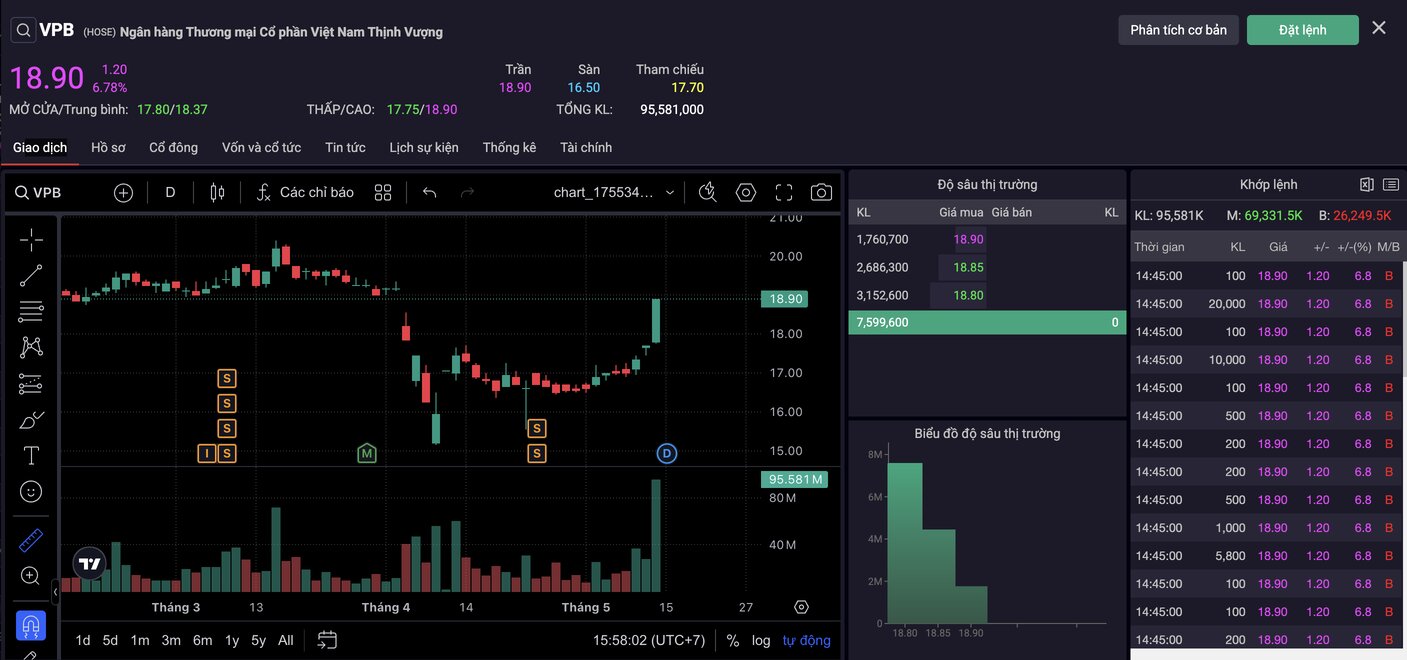Select the 5y time range
Screen dimensions: 1407x660
coord(258,640)
